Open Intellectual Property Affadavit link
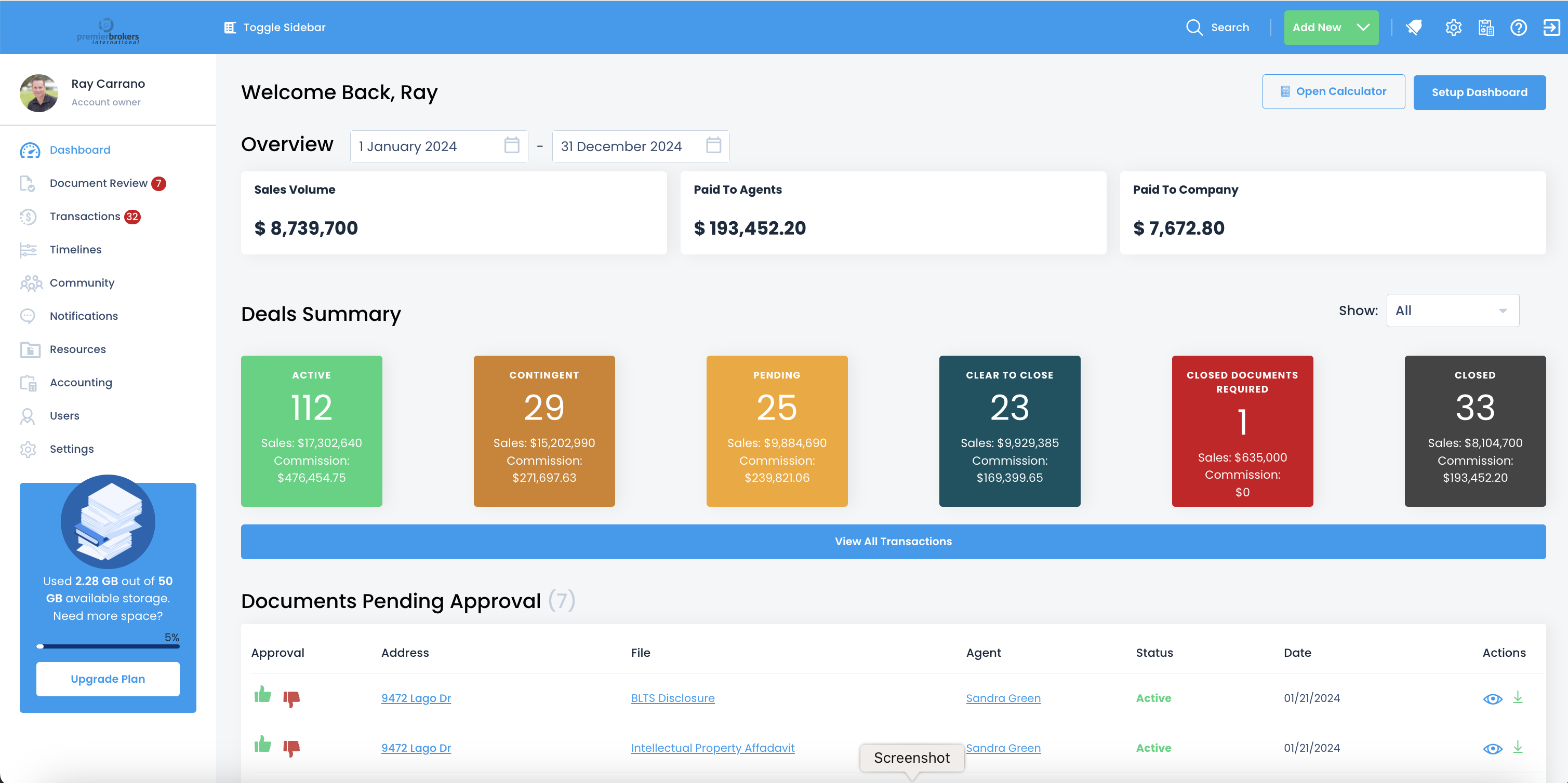Viewport: 1568px width, 783px height. [713, 748]
